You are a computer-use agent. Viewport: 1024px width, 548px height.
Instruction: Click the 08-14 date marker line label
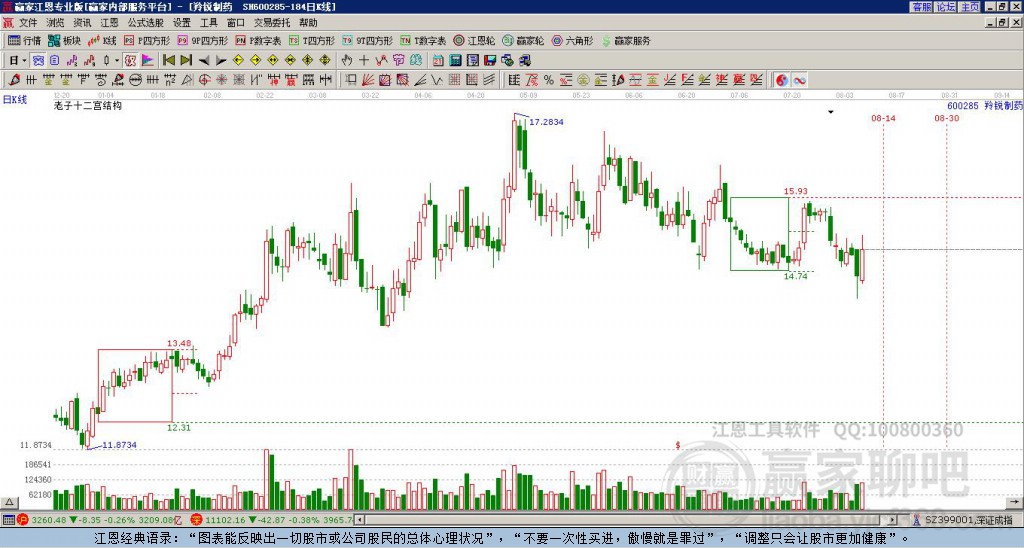click(883, 118)
